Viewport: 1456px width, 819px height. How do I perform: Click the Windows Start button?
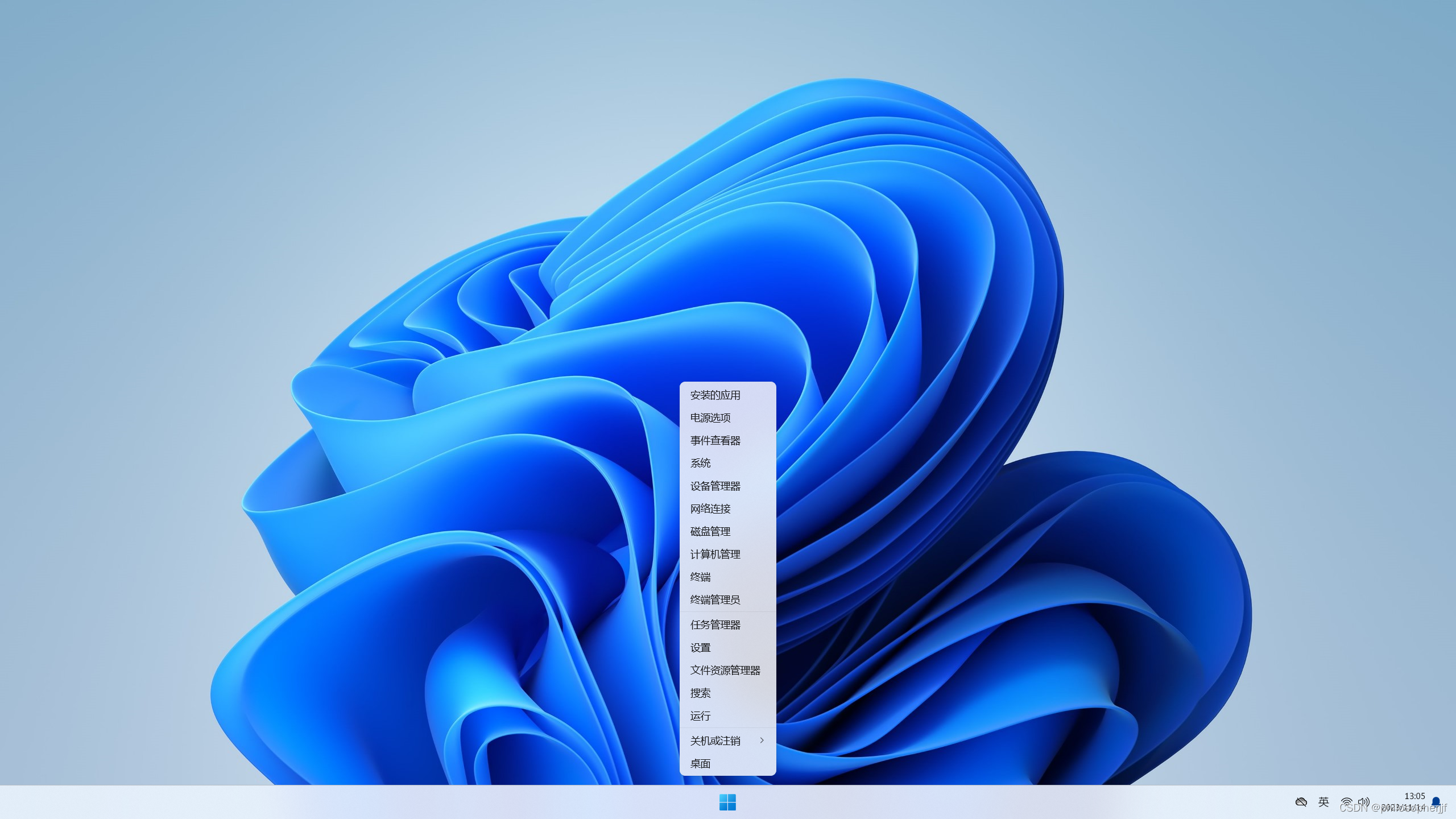pyautogui.click(x=727, y=802)
